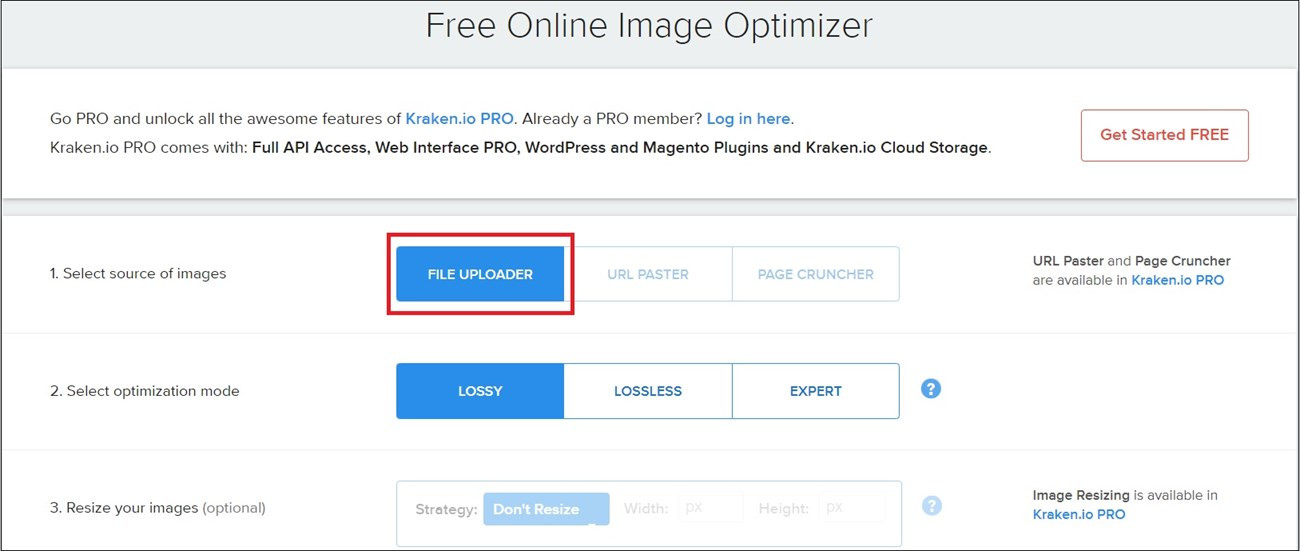Image resolution: width=1300 pixels, height=551 pixels.
Task: Click the Get Started FREE button
Action: coord(1165,135)
